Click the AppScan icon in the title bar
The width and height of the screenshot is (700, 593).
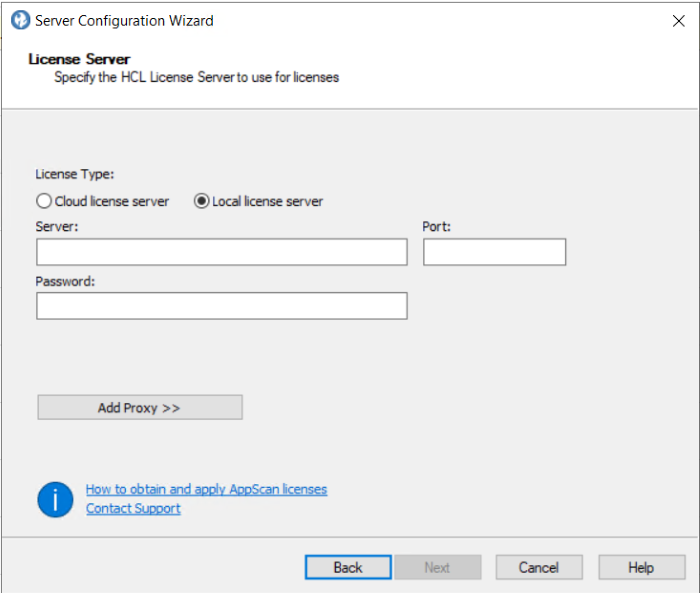[21, 21]
